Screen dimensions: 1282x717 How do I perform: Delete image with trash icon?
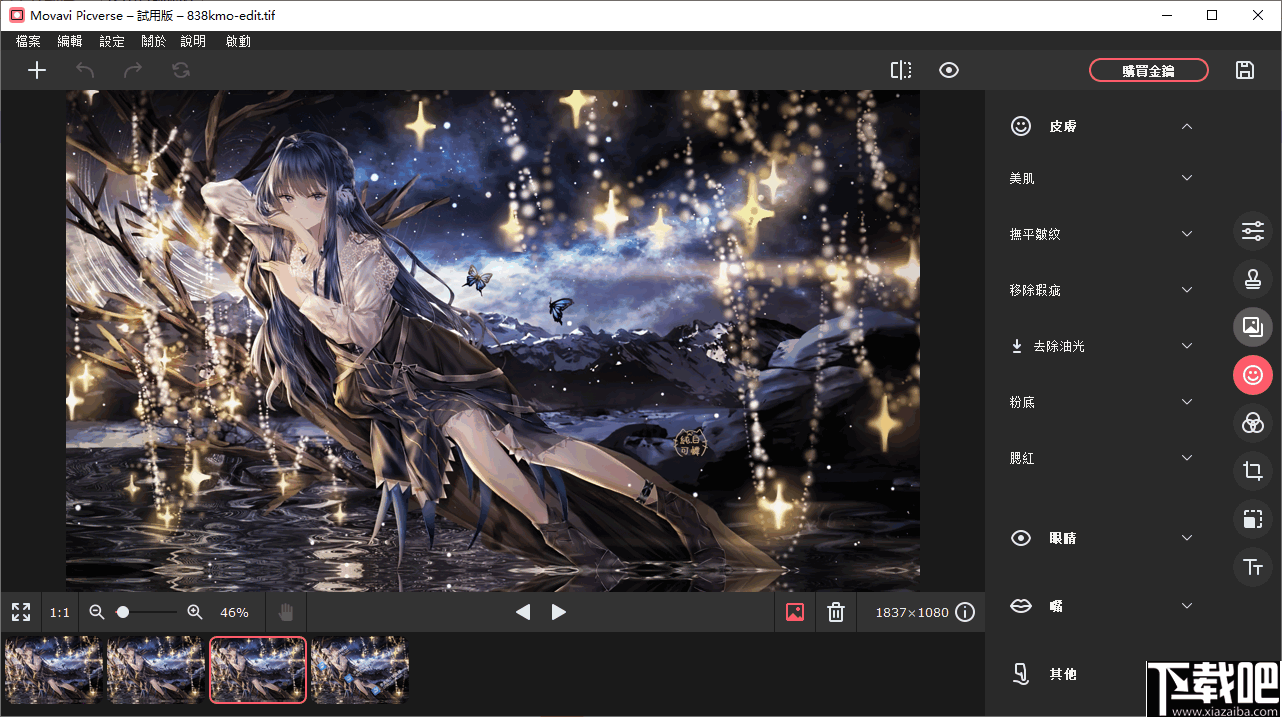click(837, 612)
